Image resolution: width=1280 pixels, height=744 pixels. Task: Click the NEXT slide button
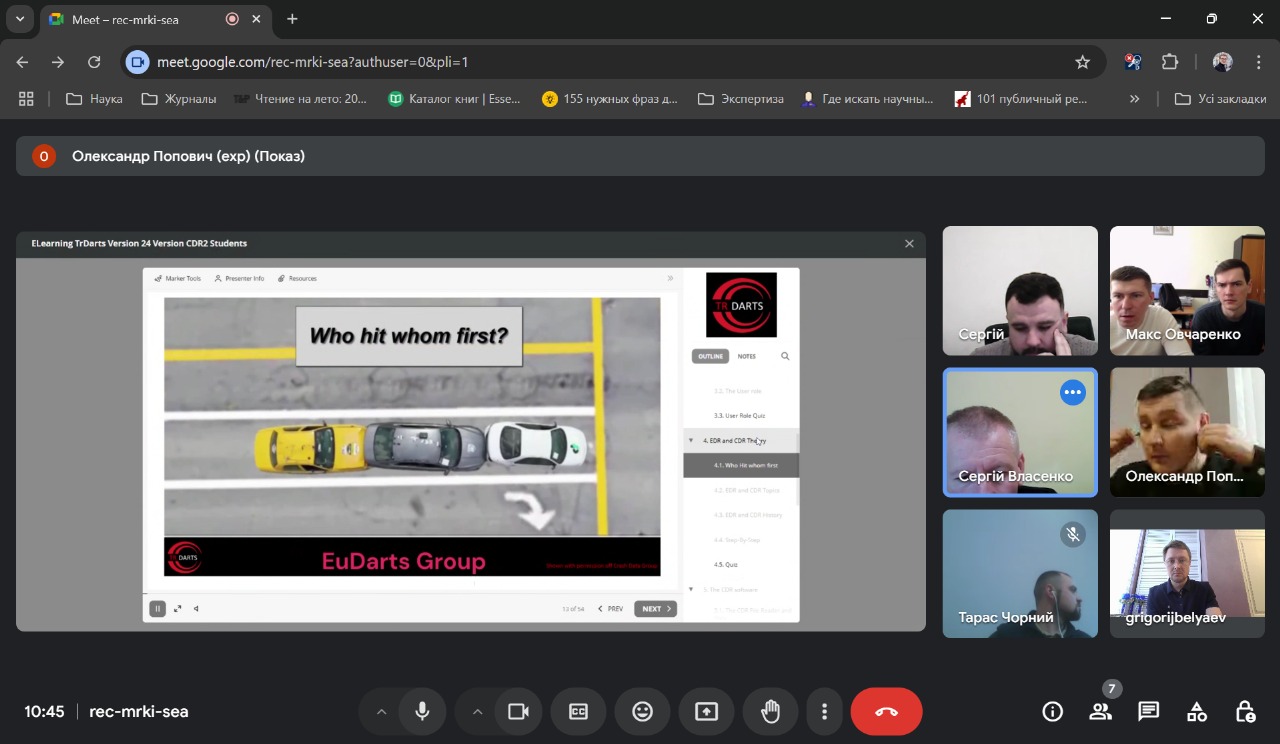(x=655, y=608)
